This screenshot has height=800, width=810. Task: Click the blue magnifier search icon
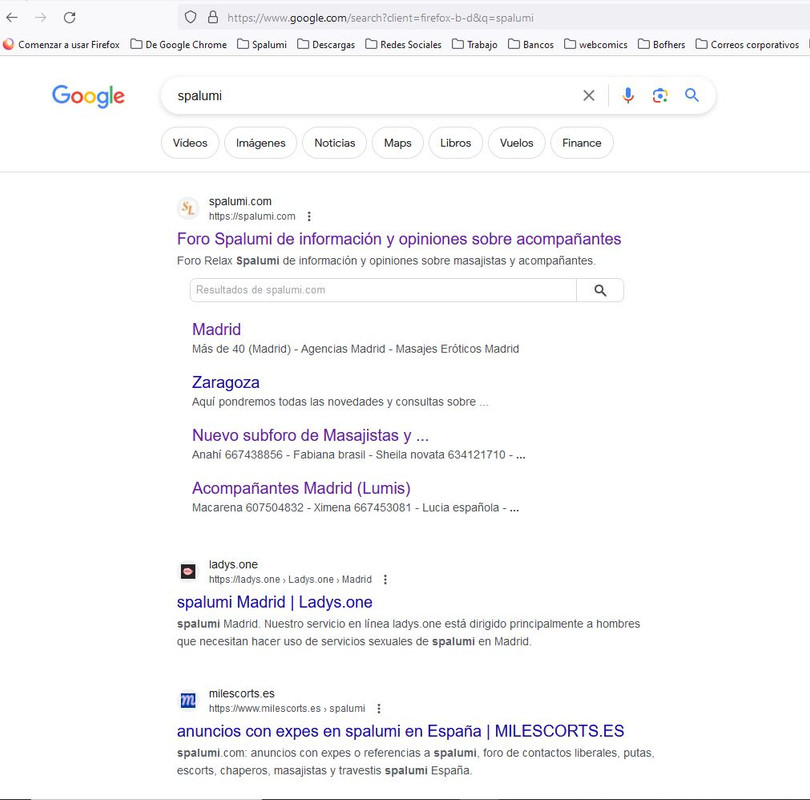[x=692, y=95]
